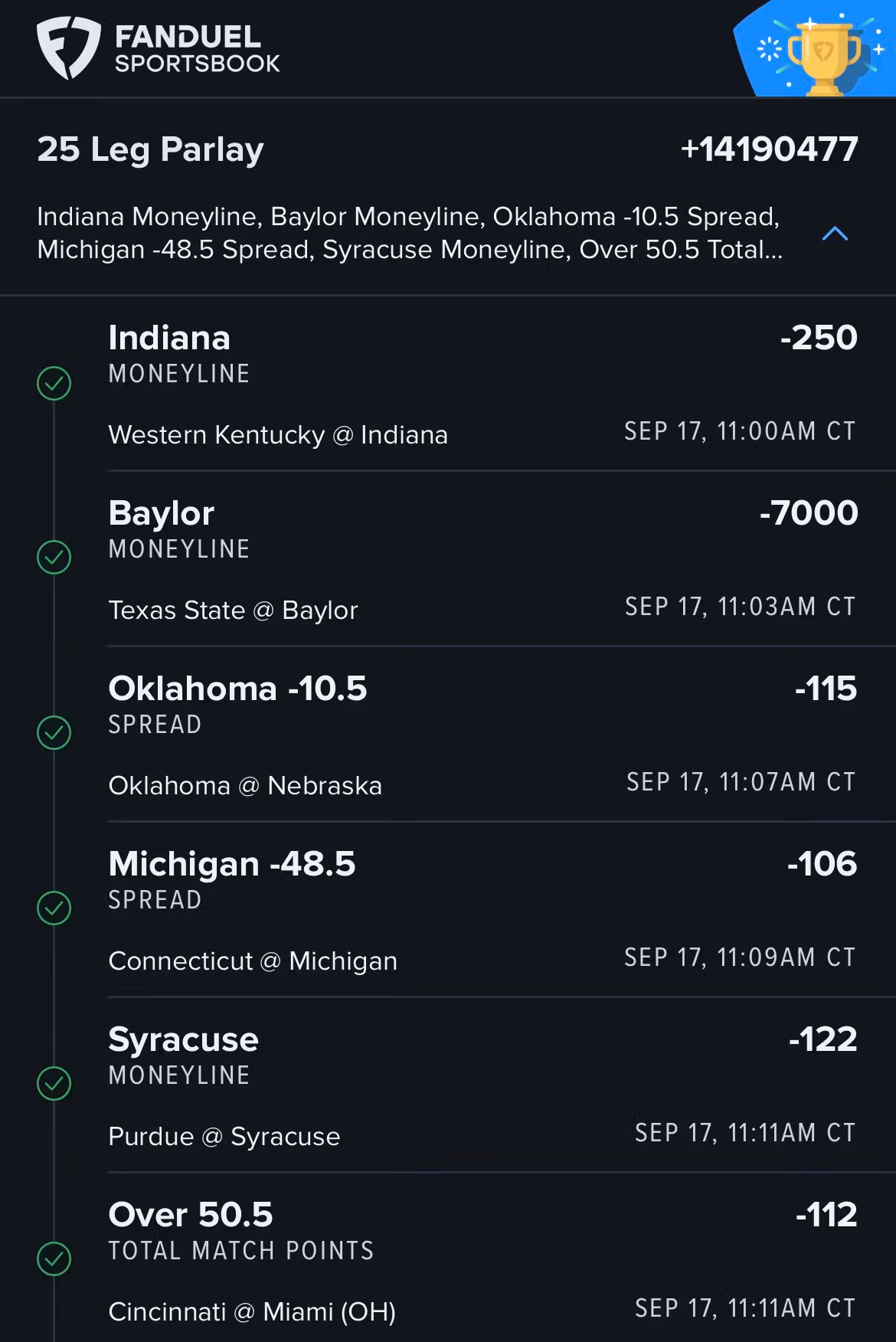Open the Purdue @ Syracuse matchup
The image size is (896, 1342).
click(x=224, y=1137)
